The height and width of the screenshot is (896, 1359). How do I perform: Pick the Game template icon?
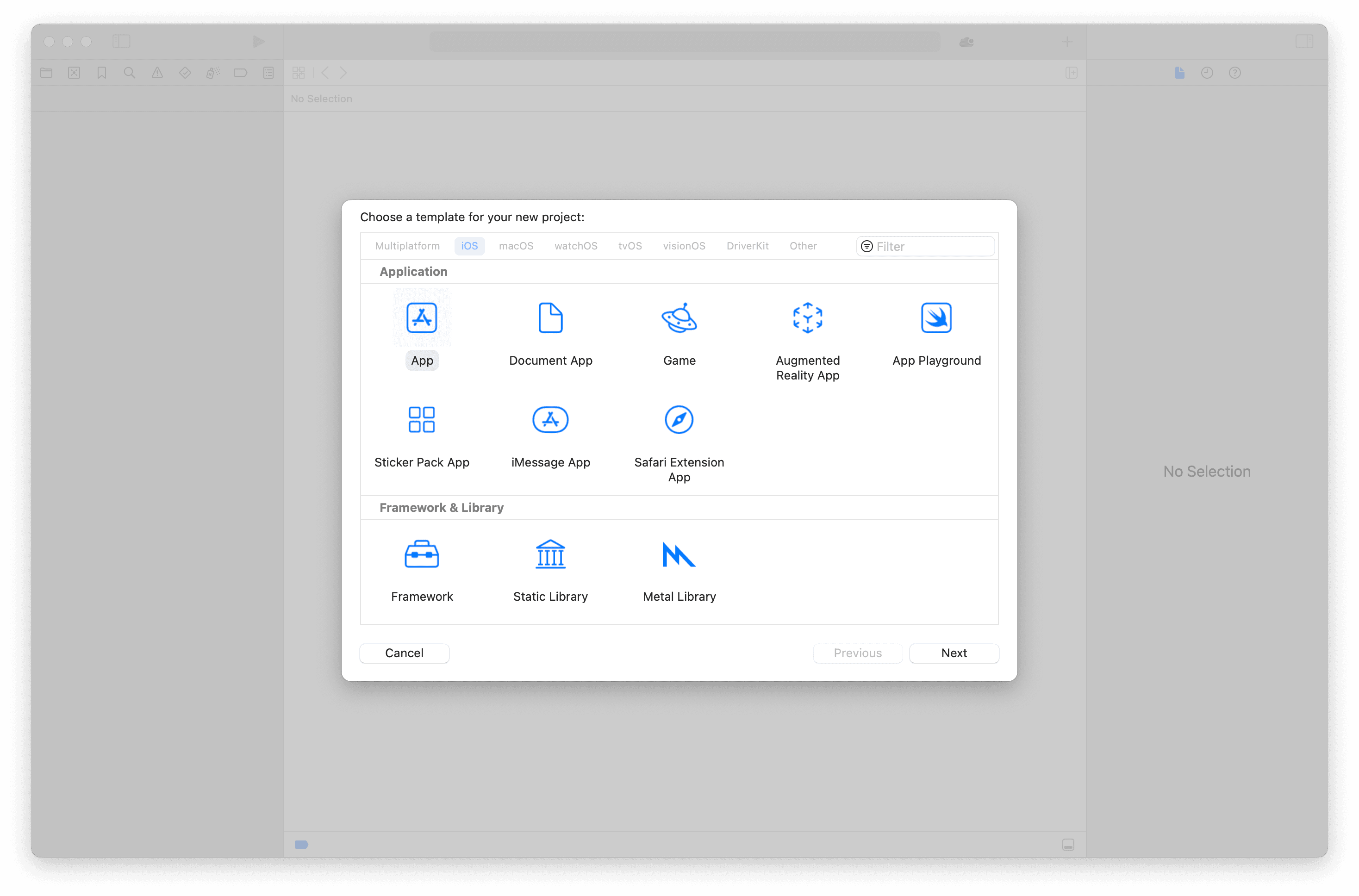click(679, 317)
